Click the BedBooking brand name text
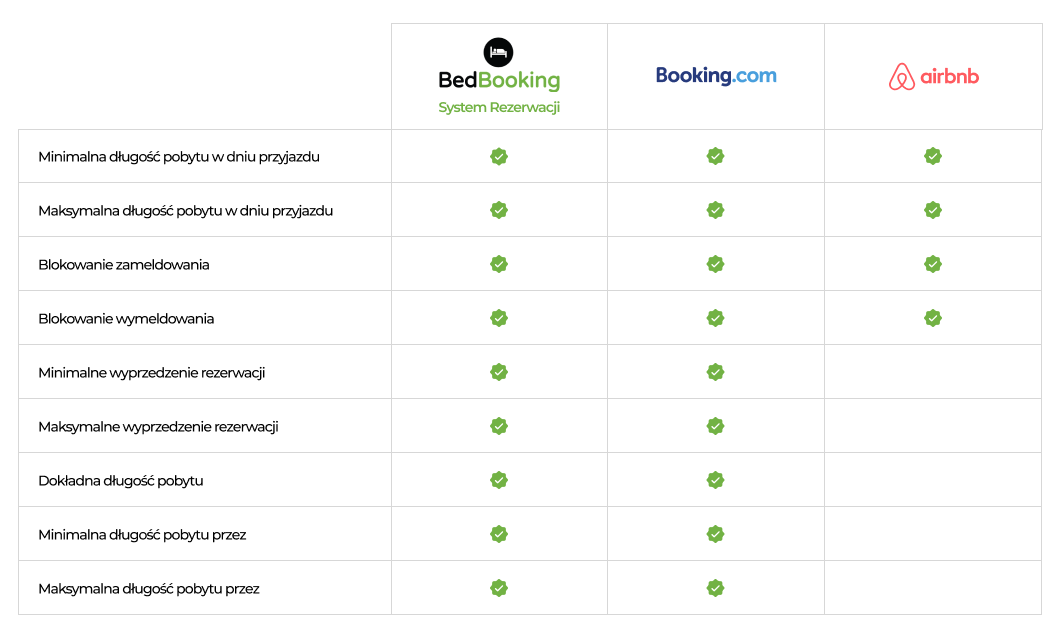Viewport: 1061px width, 639px height. point(499,80)
